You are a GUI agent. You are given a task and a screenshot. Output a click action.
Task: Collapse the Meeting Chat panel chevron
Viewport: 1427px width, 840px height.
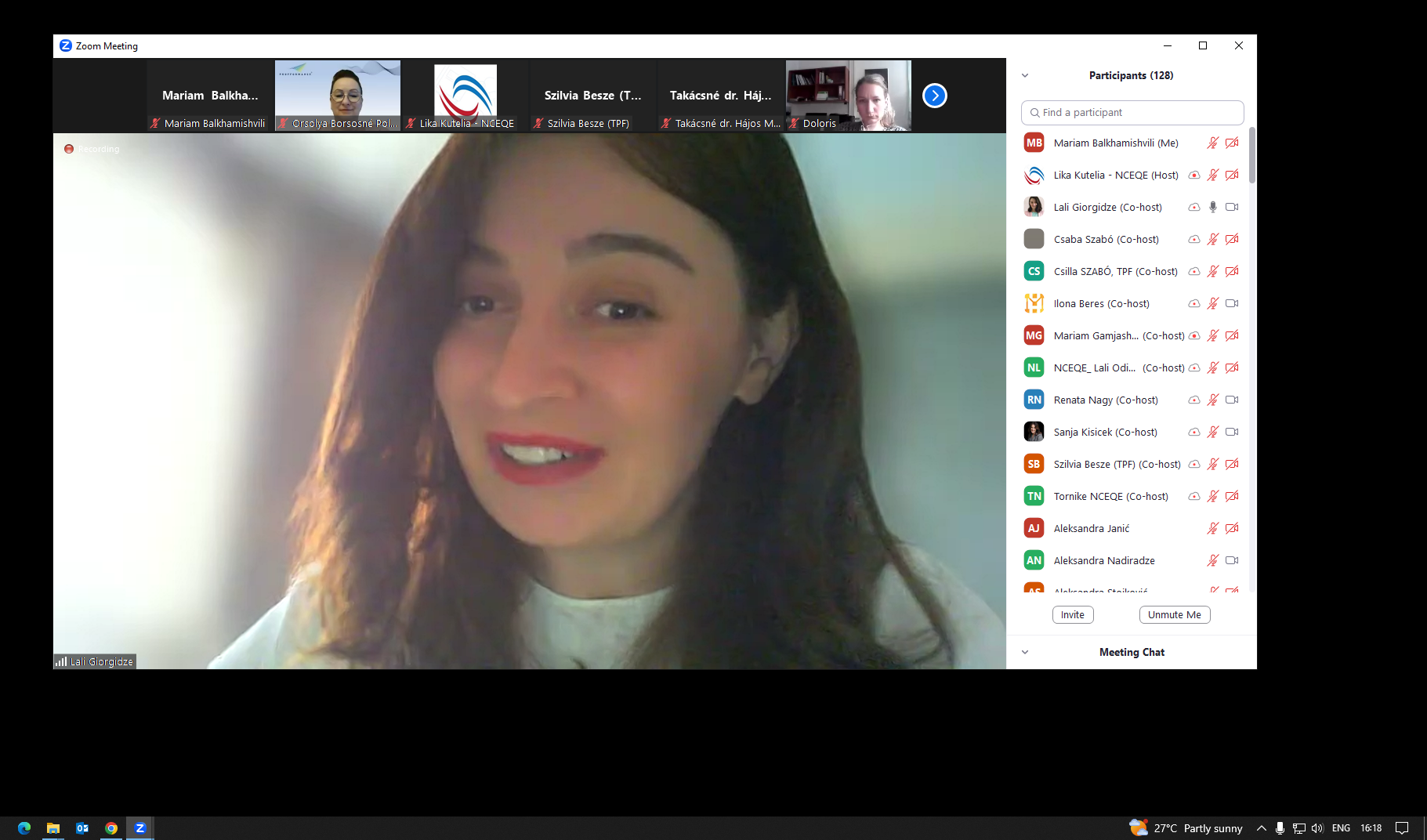click(1025, 652)
